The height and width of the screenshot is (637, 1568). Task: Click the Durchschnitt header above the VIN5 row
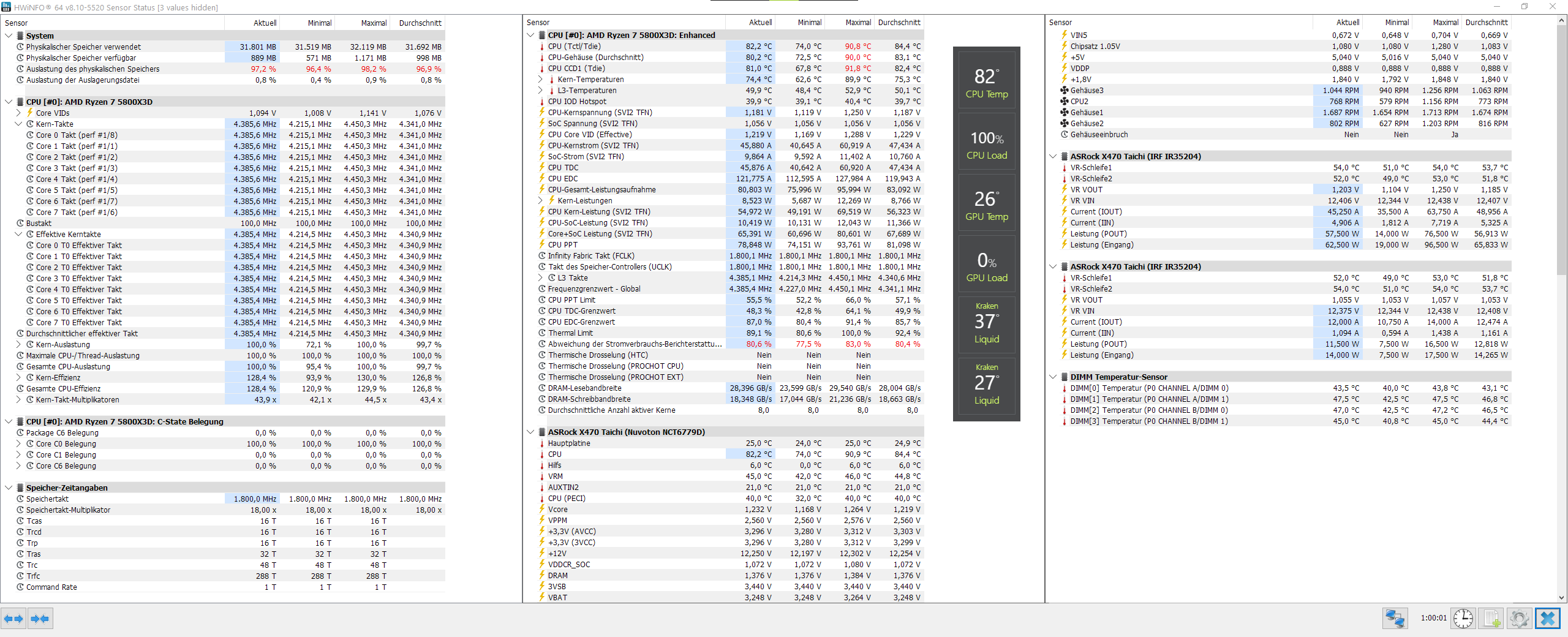(x=1487, y=23)
